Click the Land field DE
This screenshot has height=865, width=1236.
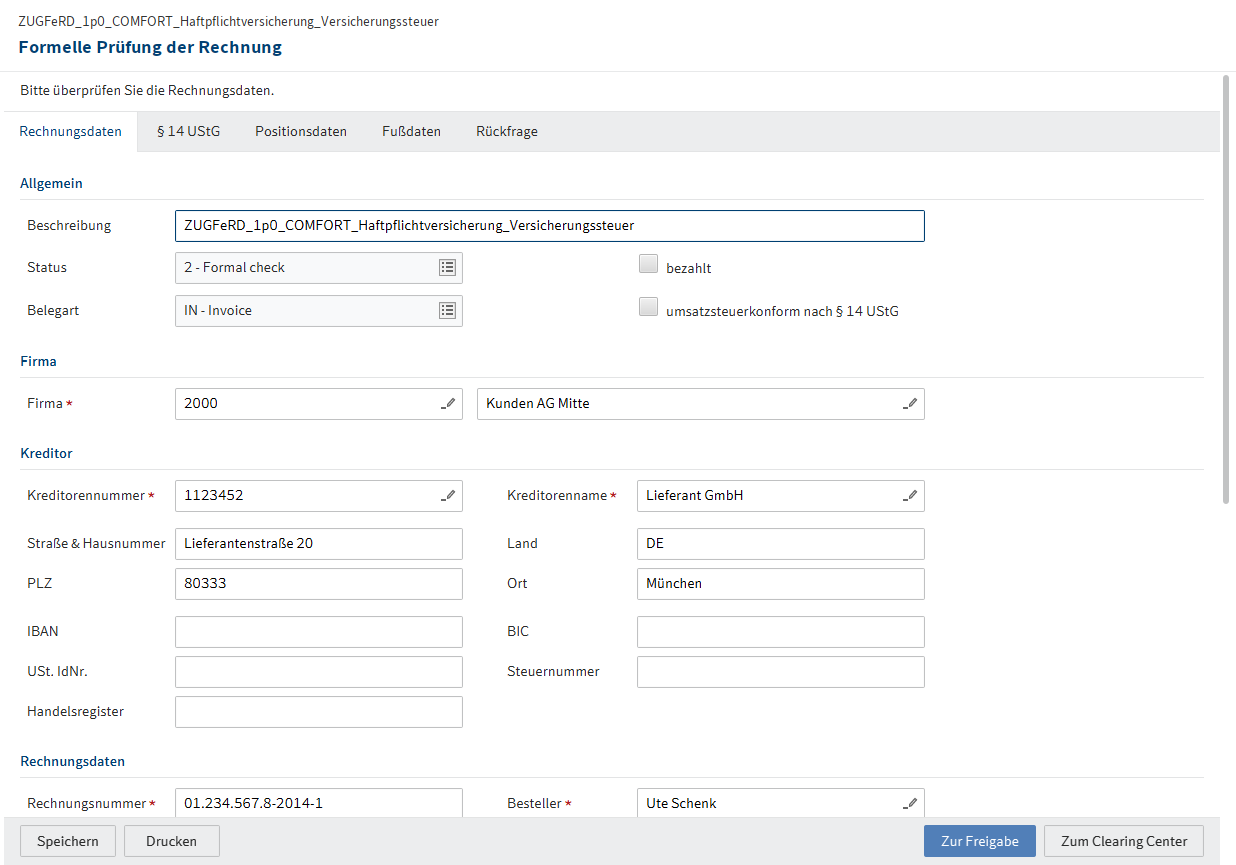tap(781, 544)
